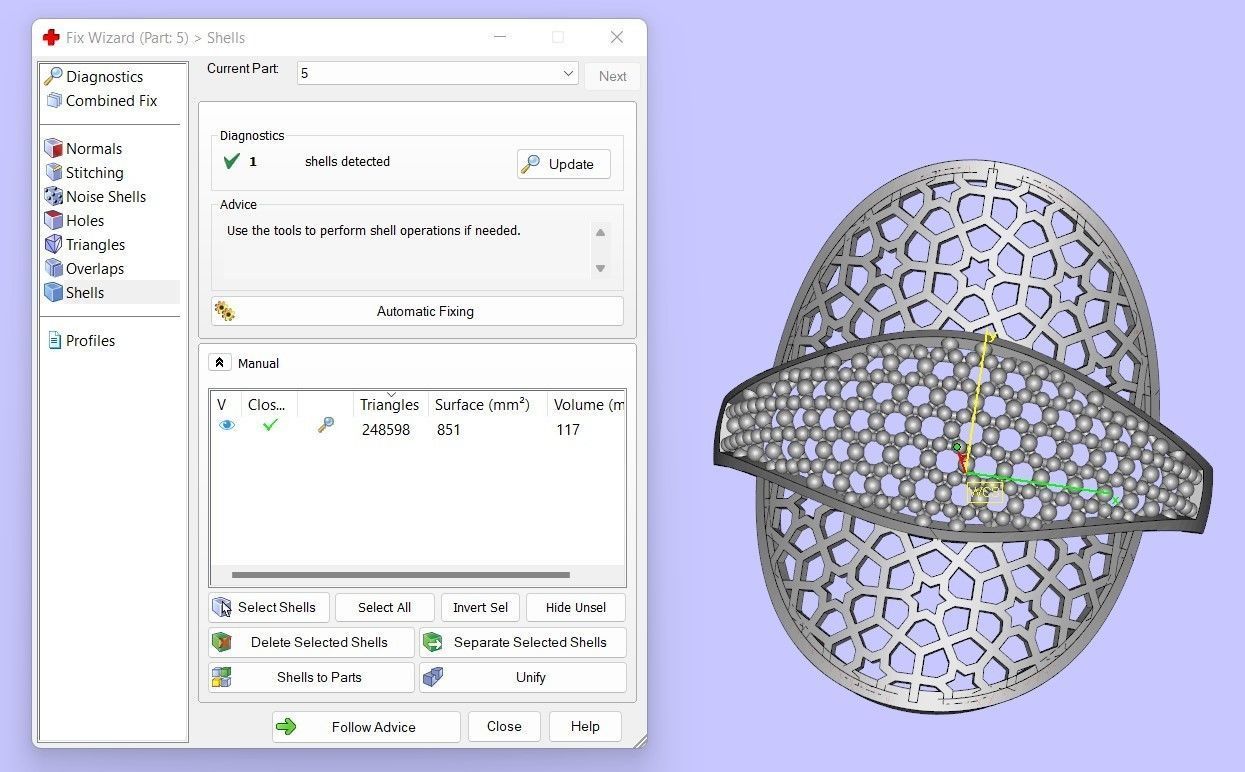
Task: Open Triangles fix page
Action: coord(95,244)
